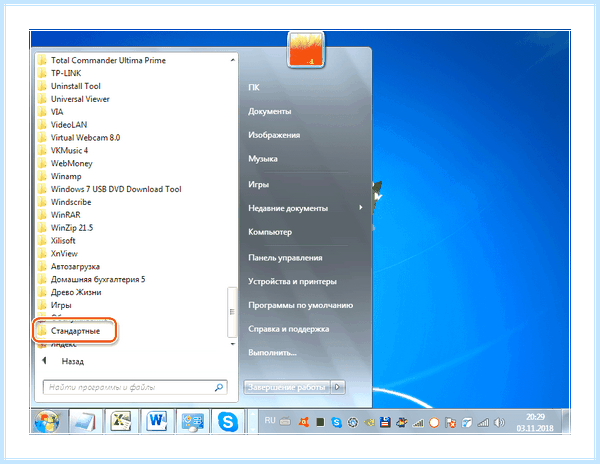Expand the TP-LINK program folder

coord(66,73)
